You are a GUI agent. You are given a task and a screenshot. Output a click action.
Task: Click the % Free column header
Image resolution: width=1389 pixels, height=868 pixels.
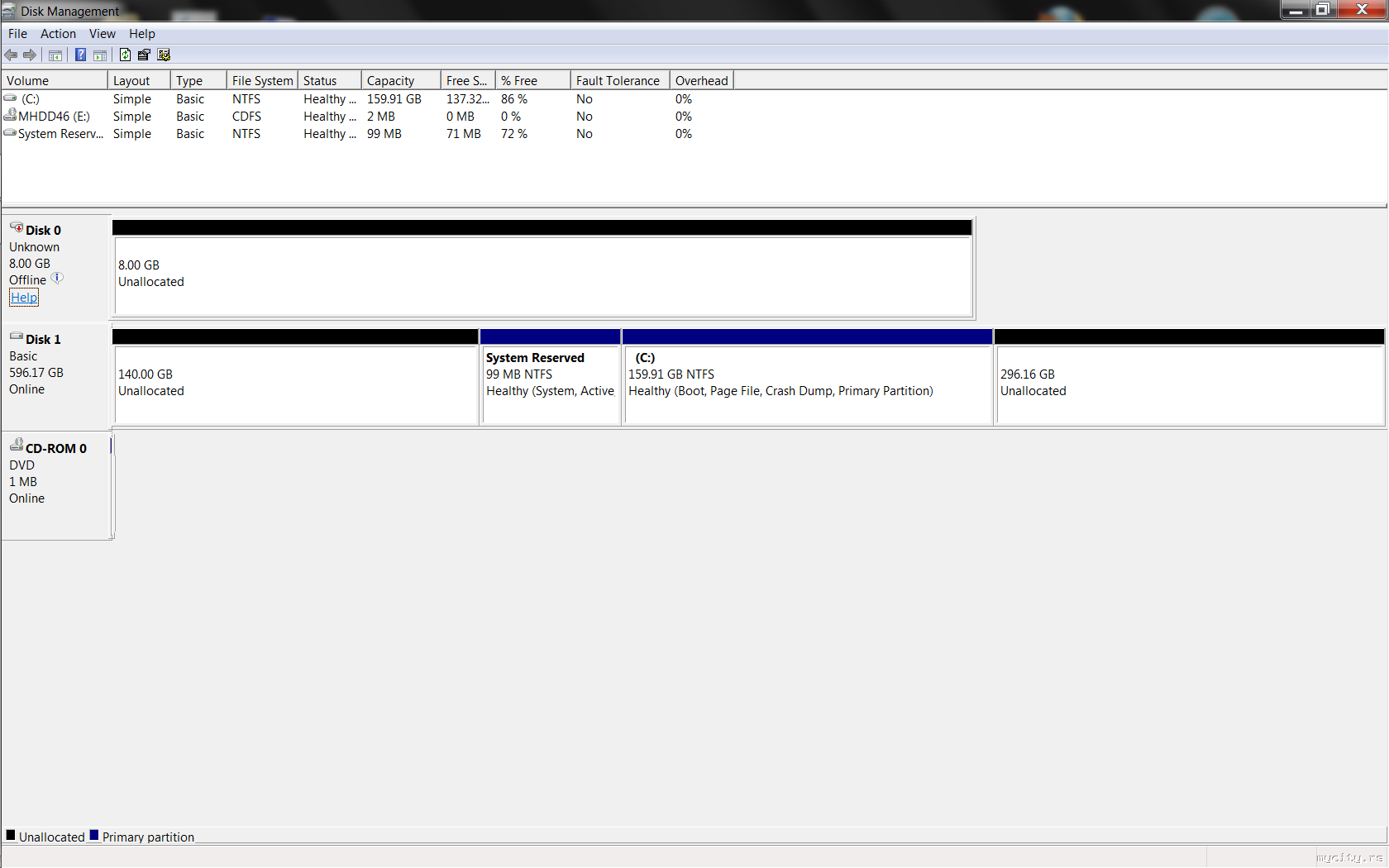click(x=533, y=80)
